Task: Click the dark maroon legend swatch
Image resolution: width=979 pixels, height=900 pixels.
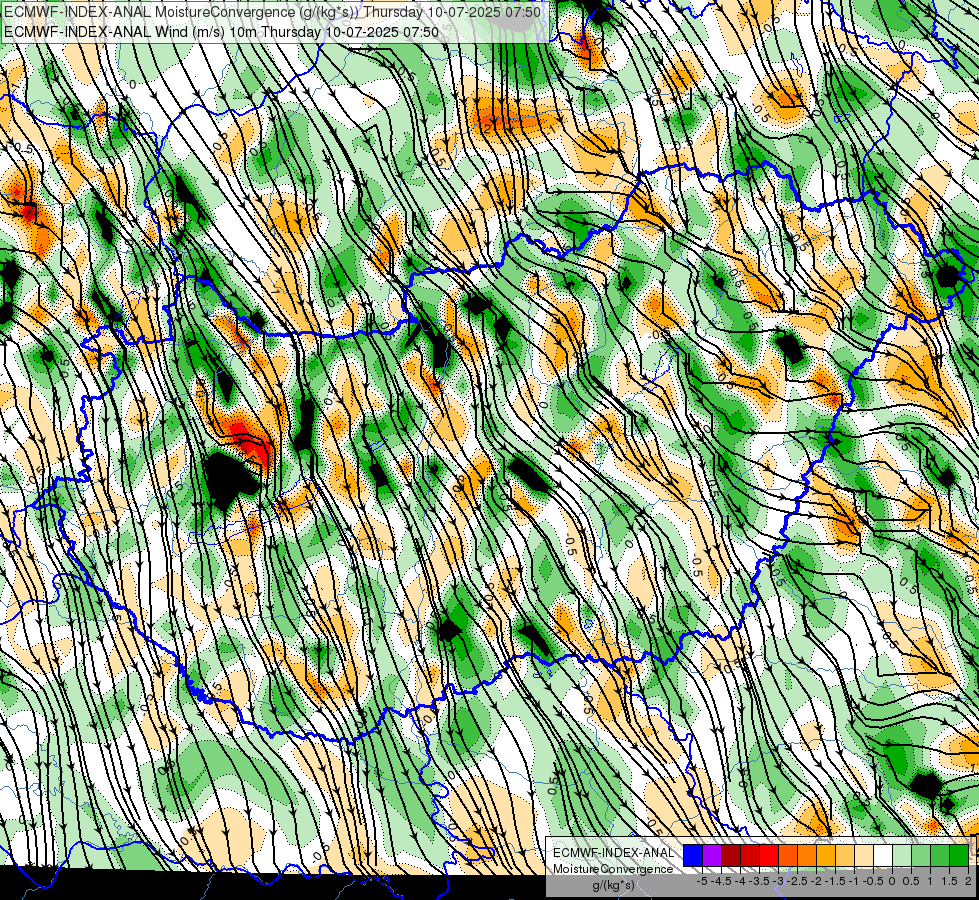Action: (x=731, y=855)
